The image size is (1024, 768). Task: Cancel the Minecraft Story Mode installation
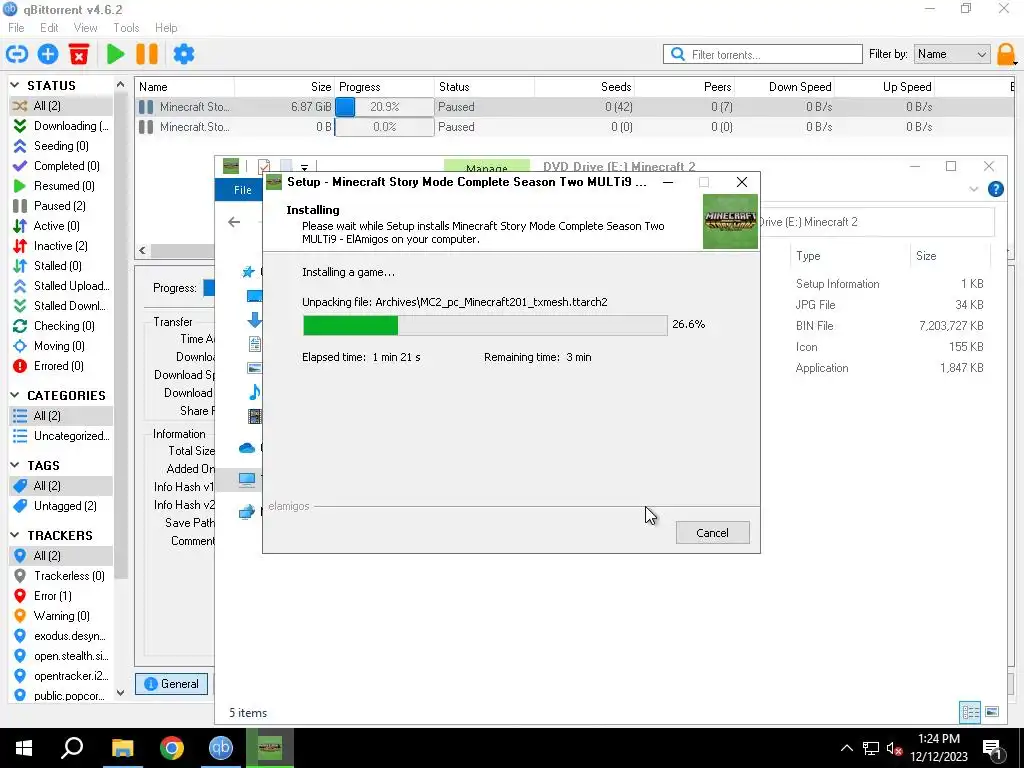click(712, 533)
